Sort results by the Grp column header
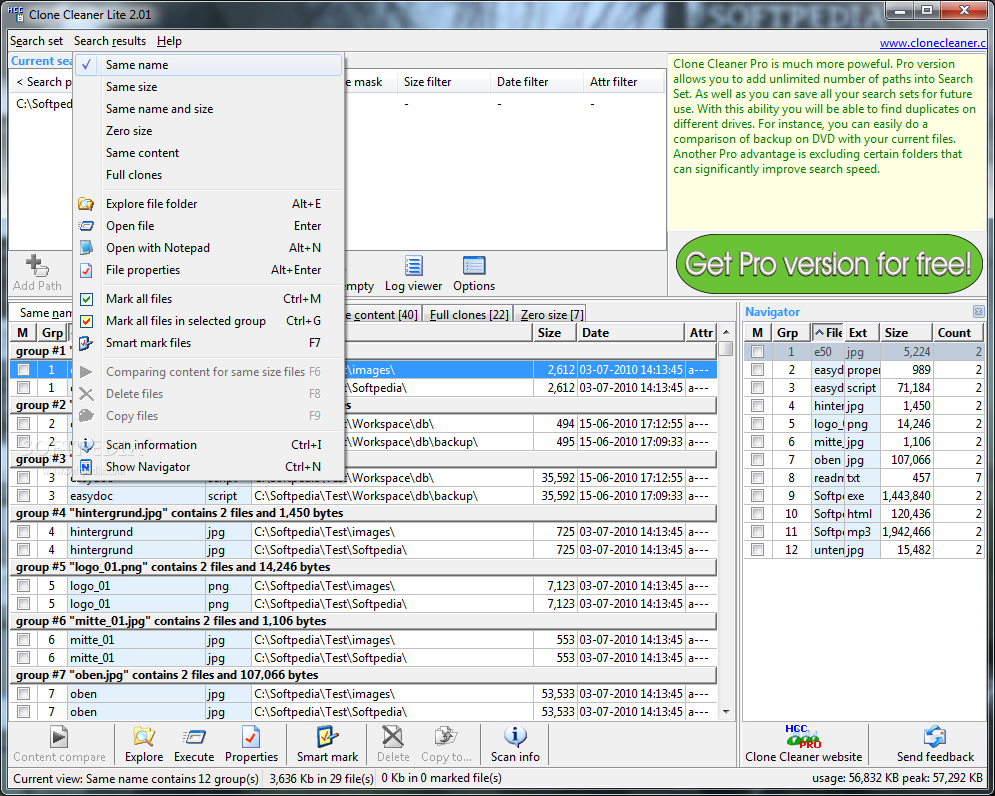Viewport: 995px width, 796px height. pyautogui.click(x=52, y=333)
